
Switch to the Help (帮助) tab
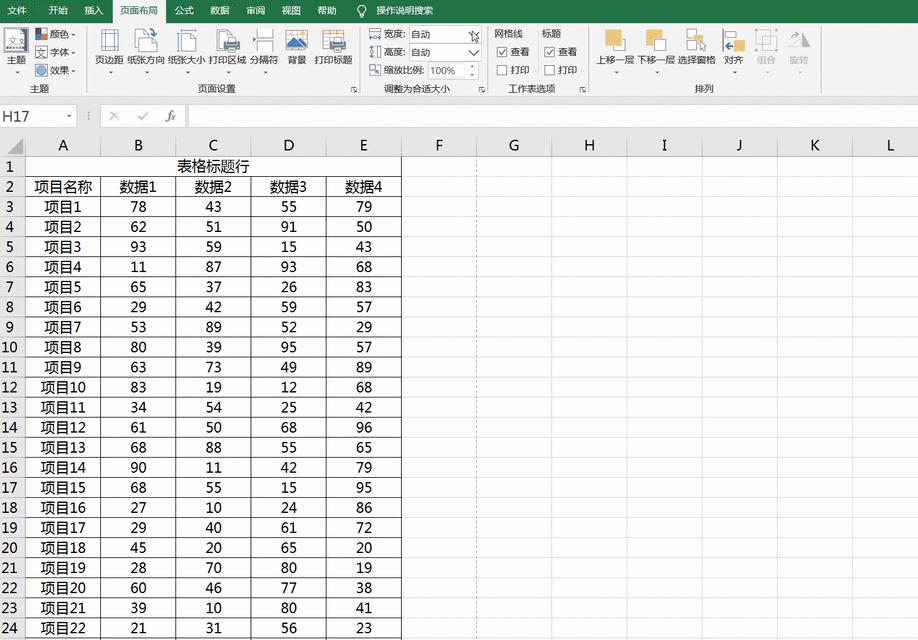pyautogui.click(x=327, y=11)
